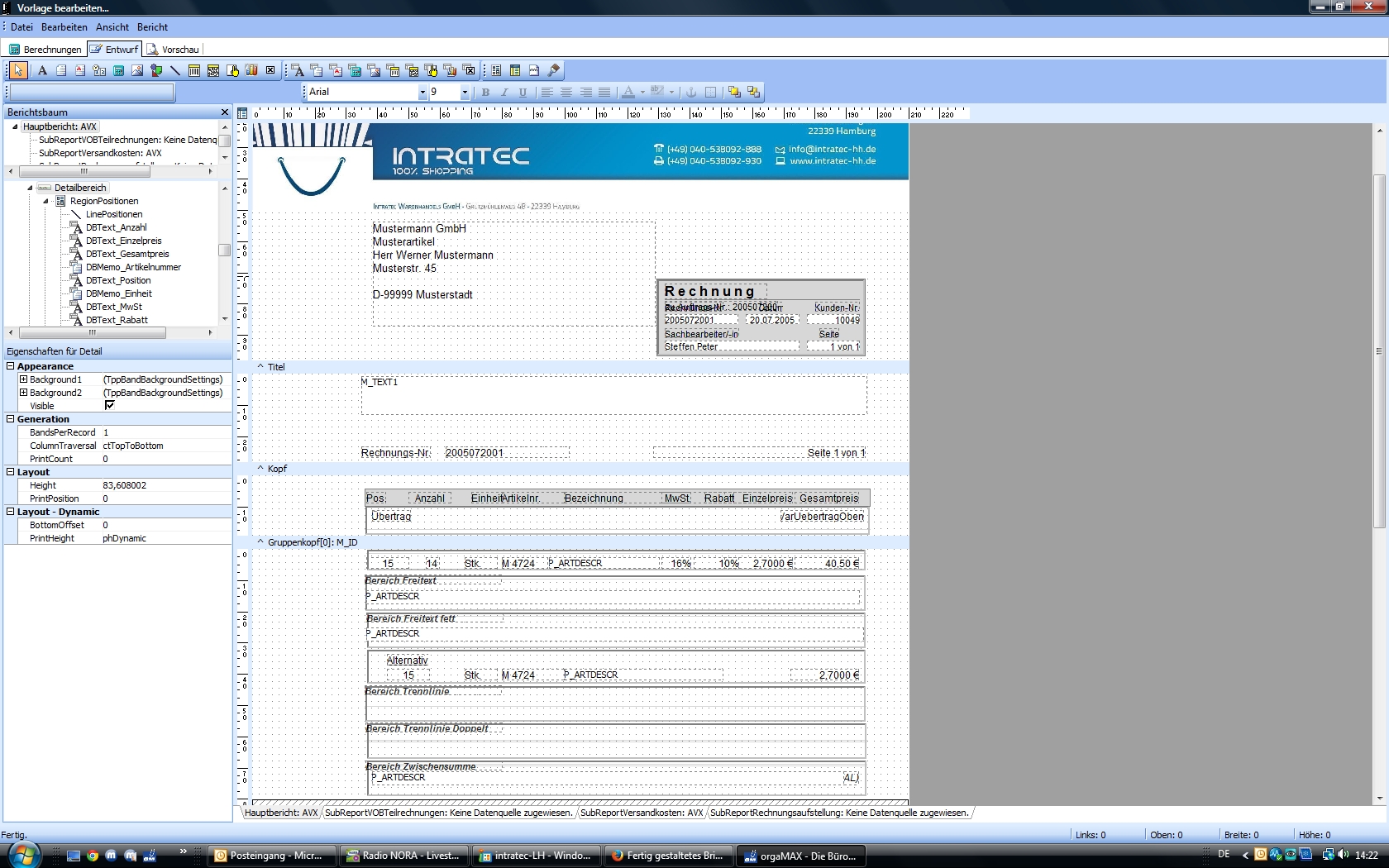Choose the Label (A) text tool

pos(42,70)
